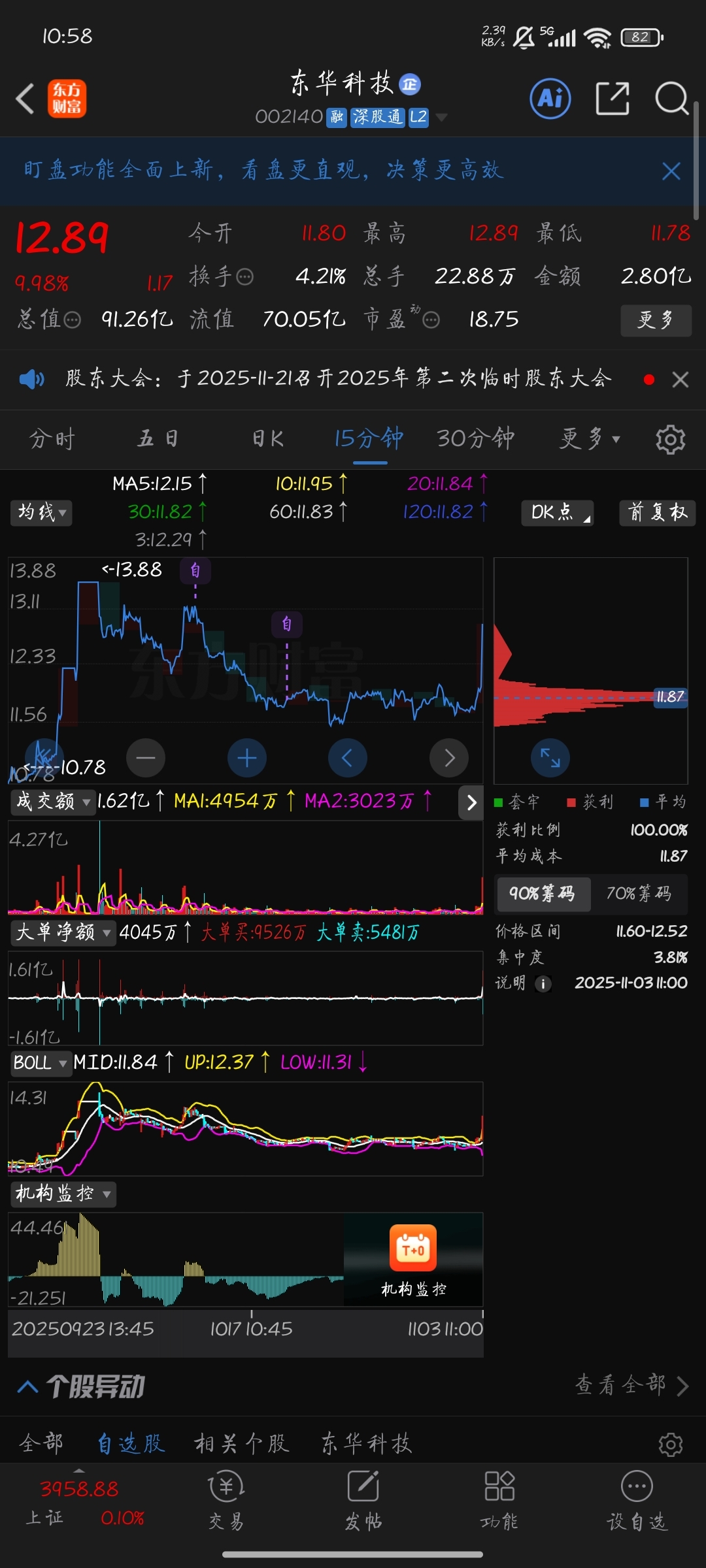Screen dimensions: 706x1568
Task: Switch to the 30分钟 tab
Action: [x=476, y=439]
